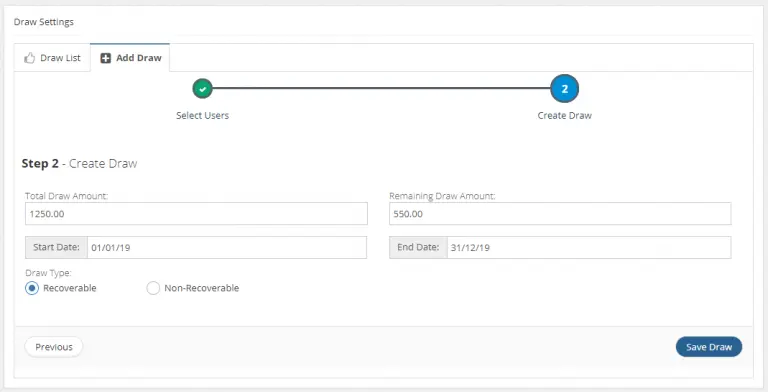Image resolution: width=768 pixels, height=392 pixels.
Task: Click the End Date label addon
Action: click(418, 247)
